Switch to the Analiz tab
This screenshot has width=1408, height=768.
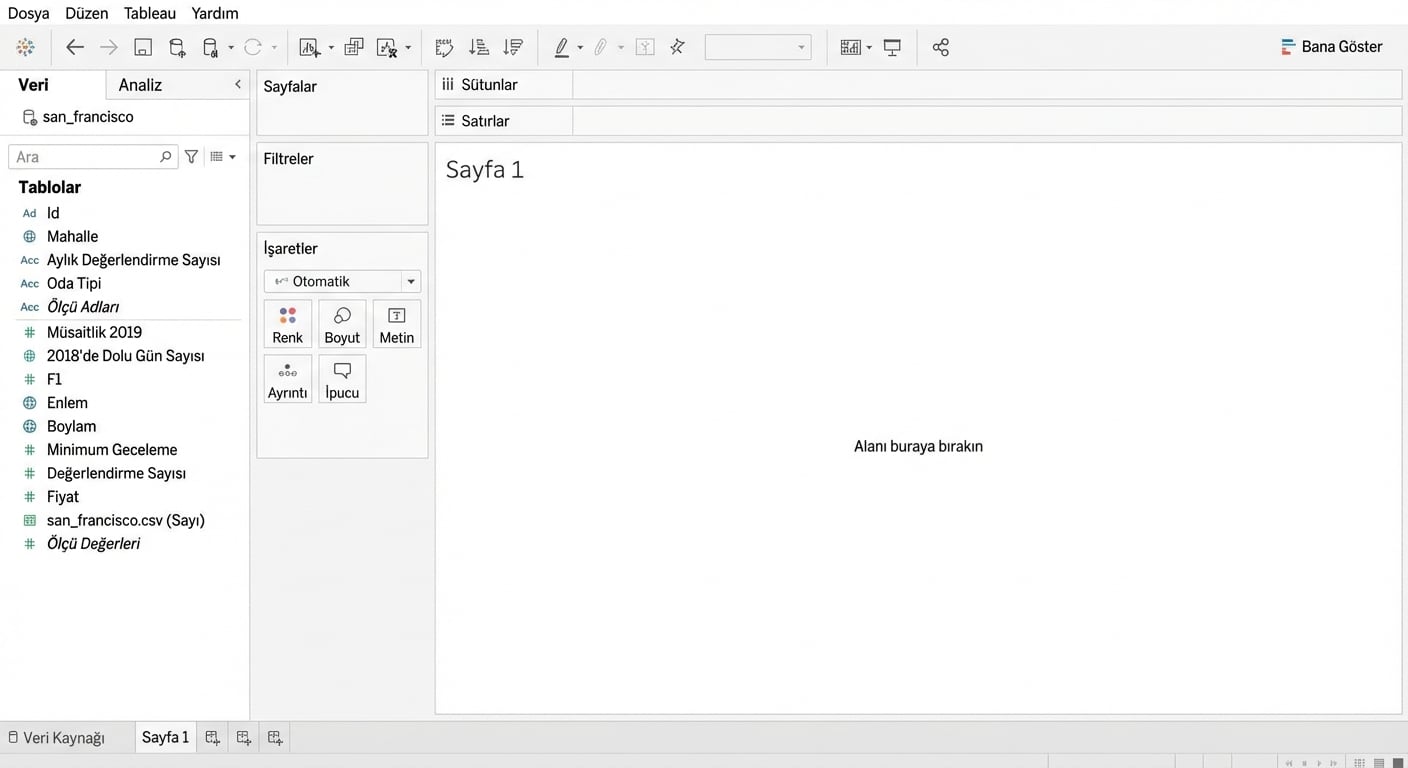coord(140,85)
